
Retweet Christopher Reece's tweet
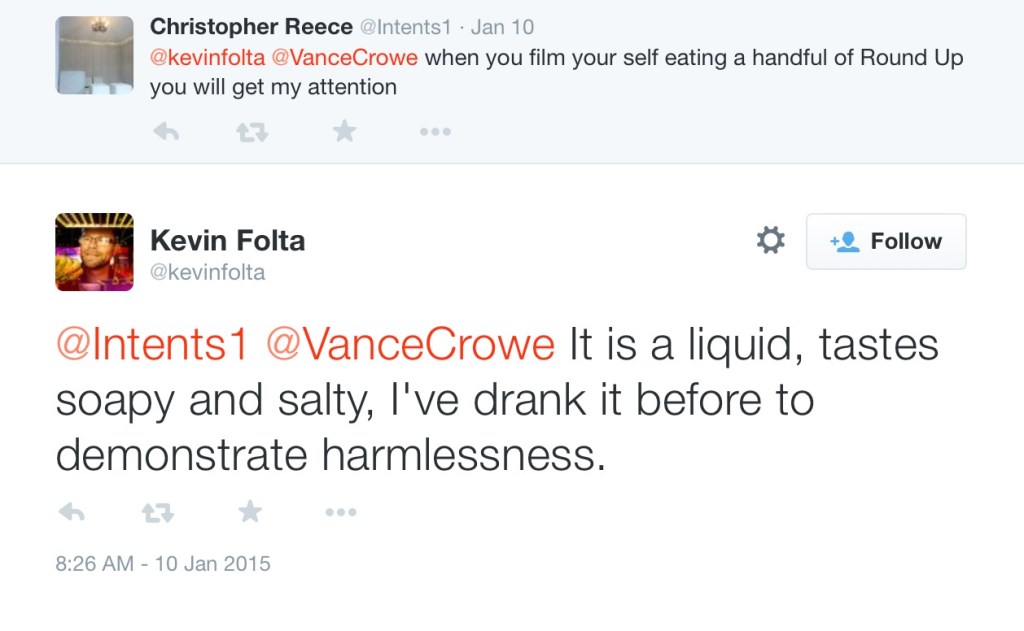(x=251, y=132)
